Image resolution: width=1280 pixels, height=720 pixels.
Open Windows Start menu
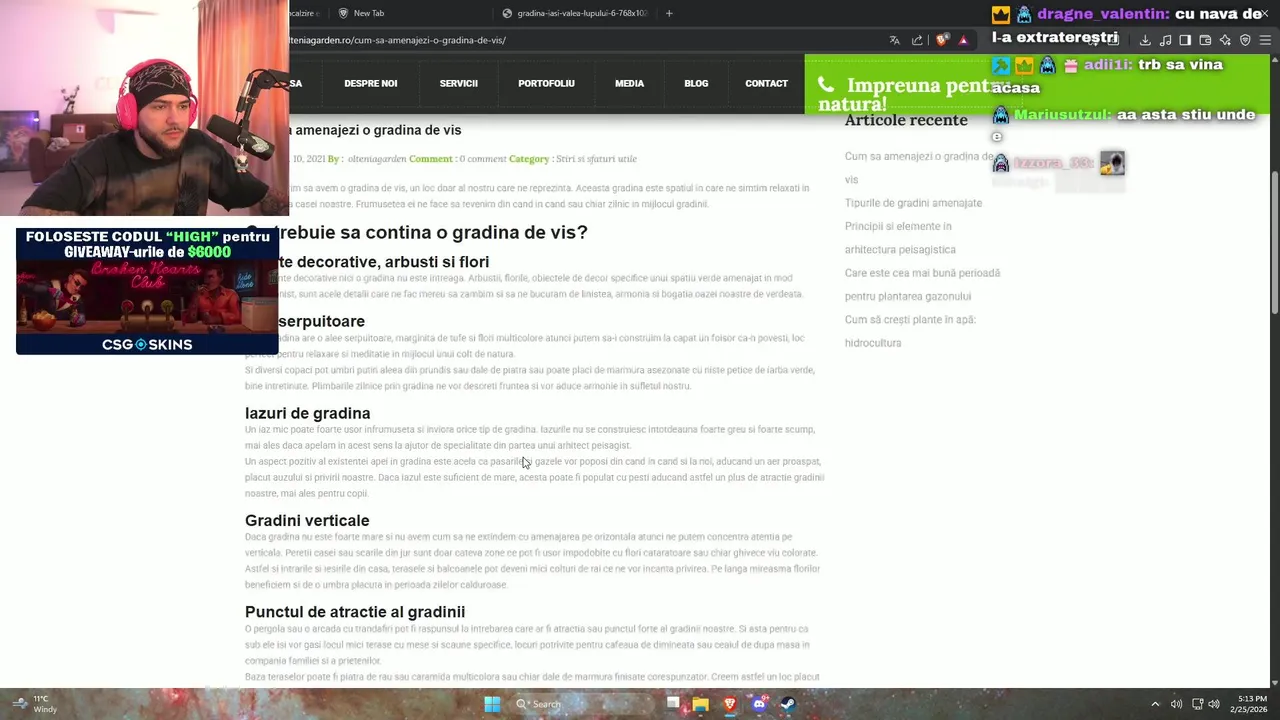[492, 704]
